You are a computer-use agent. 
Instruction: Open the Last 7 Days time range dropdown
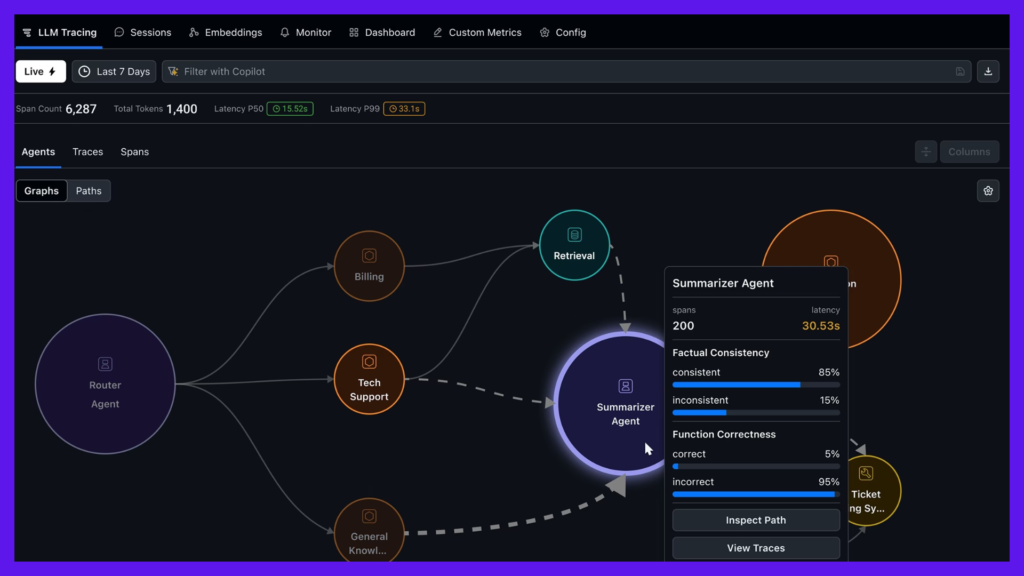[114, 72]
